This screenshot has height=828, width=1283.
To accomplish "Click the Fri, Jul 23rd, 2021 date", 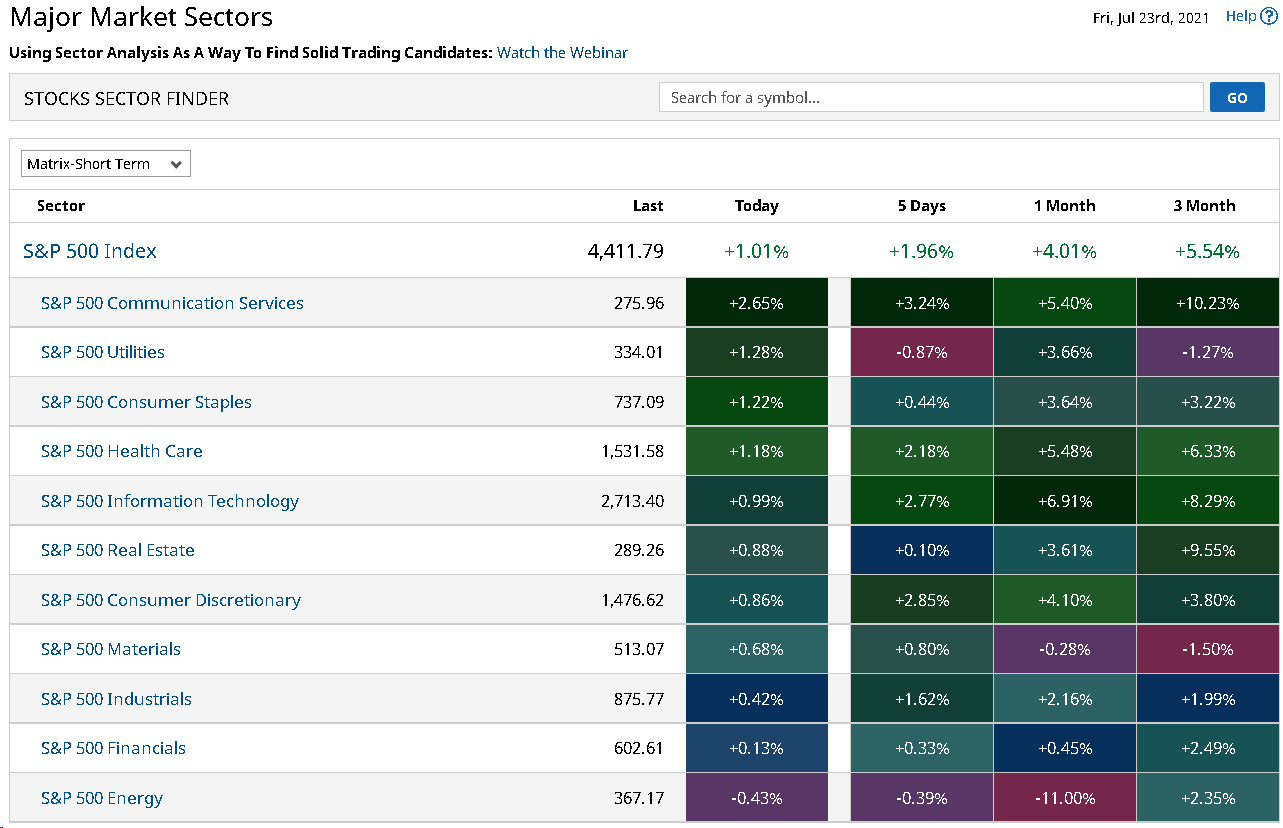I will pos(1151,17).
